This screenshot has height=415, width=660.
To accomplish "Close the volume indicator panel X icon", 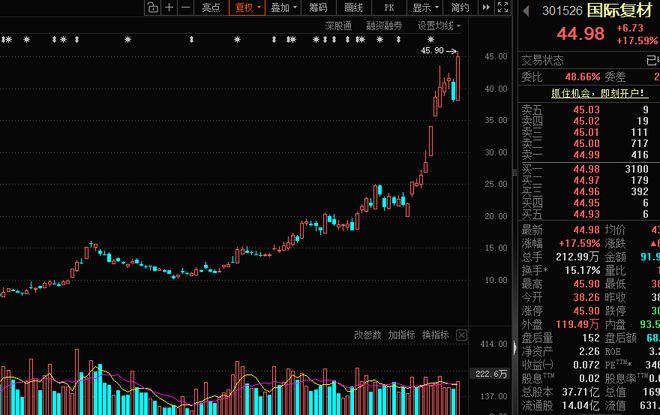I will pos(461,335).
